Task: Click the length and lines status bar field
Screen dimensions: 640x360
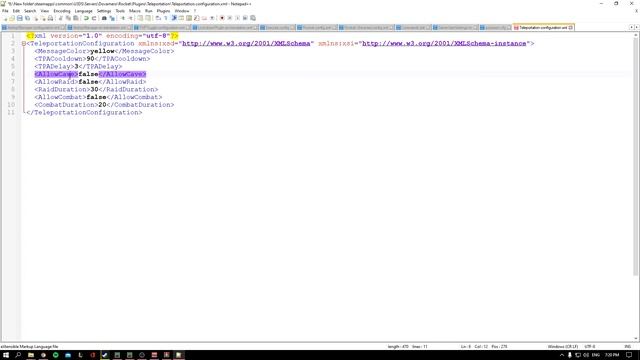Action: coord(407,347)
